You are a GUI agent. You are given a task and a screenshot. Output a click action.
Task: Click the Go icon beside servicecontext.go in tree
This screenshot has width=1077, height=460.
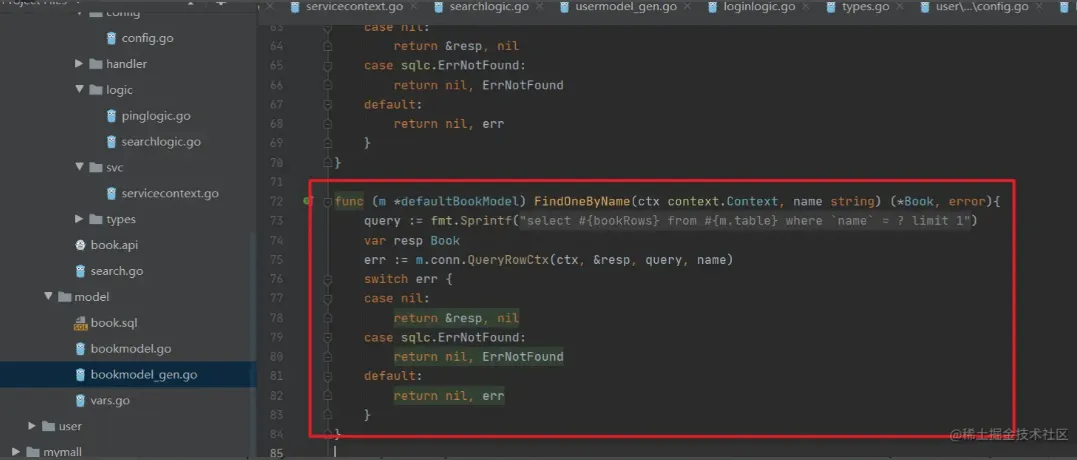tap(111, 194)
